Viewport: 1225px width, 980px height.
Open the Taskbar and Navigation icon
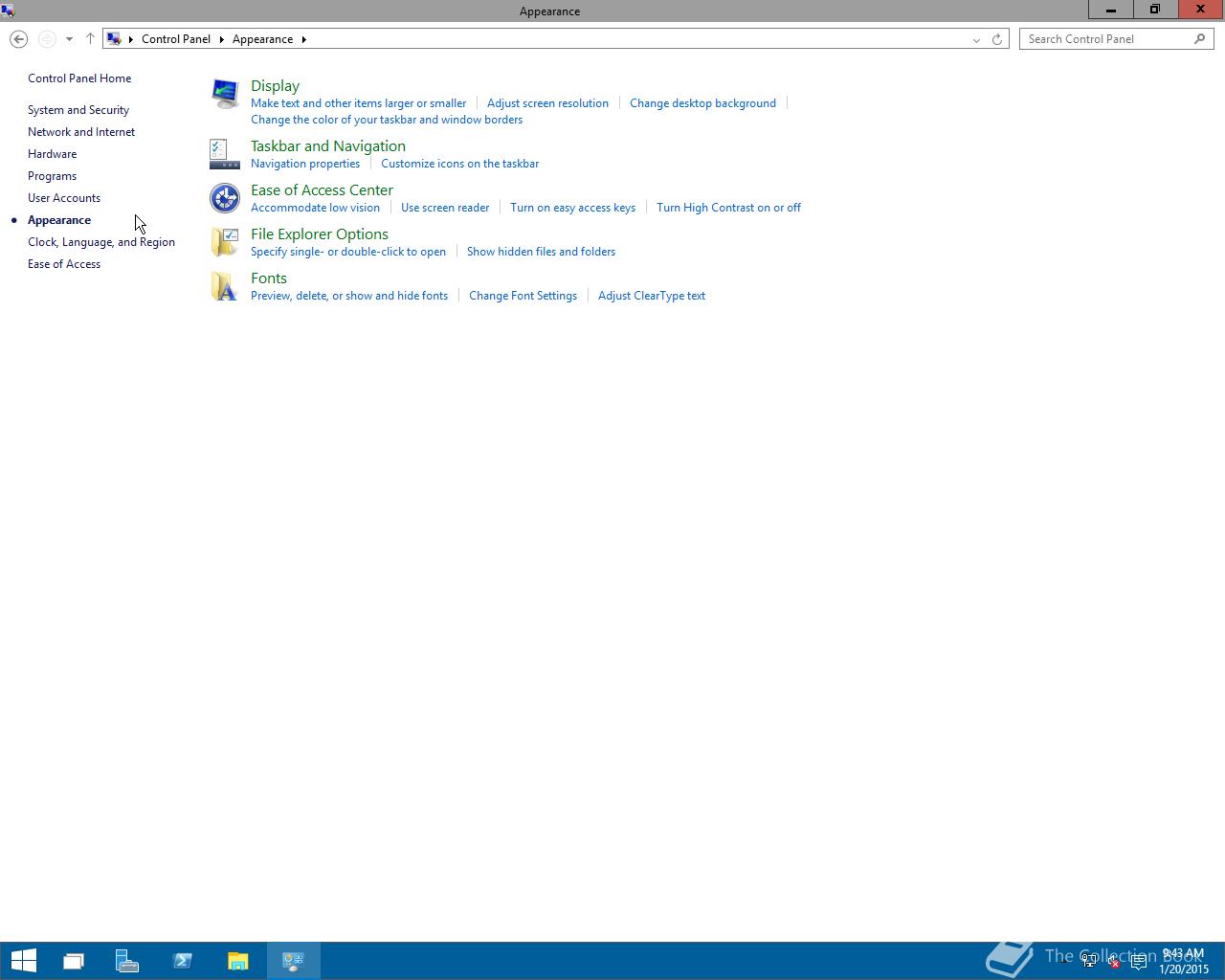coord(224,154)
